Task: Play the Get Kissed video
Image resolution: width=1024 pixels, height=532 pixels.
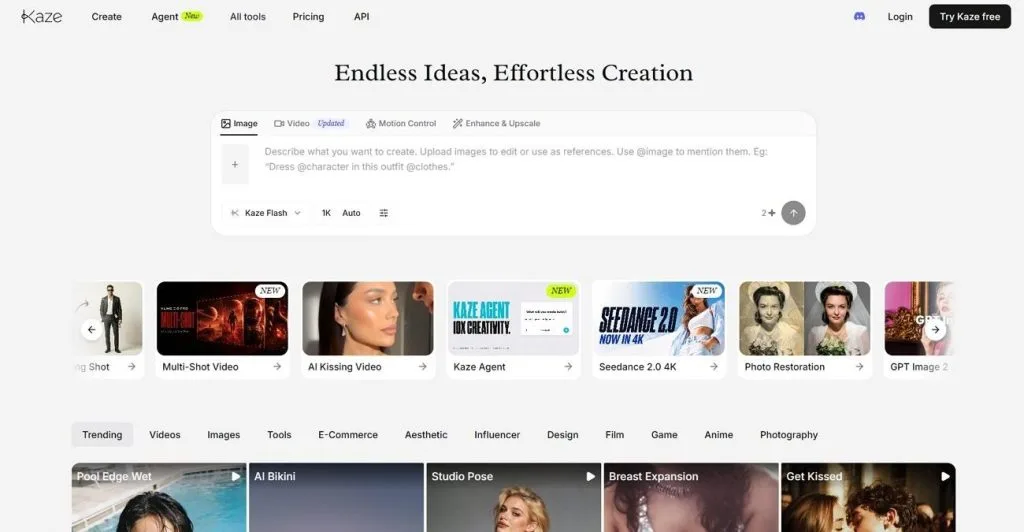Action: click(945, 477)
